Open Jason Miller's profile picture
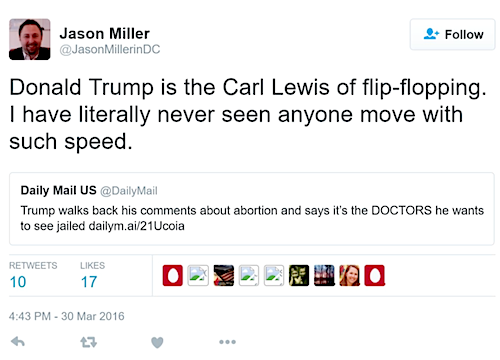The height and width of the screenshot is (360, 500). pyautogui.click(x=30, y=39)
